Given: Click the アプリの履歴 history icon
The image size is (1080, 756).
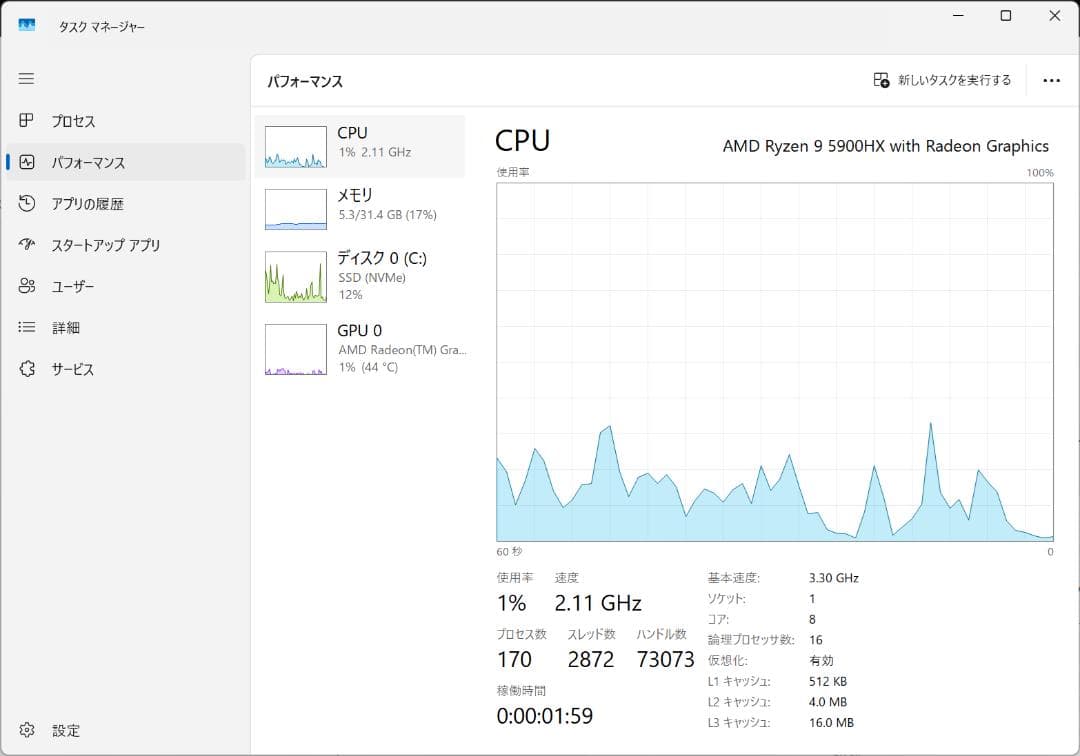Looking at the screenshot, I should tap(27, 204).
